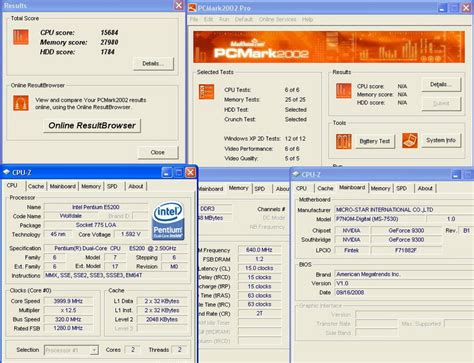
Task: Open the Help menu in PCMark2002
Action: 307,19
